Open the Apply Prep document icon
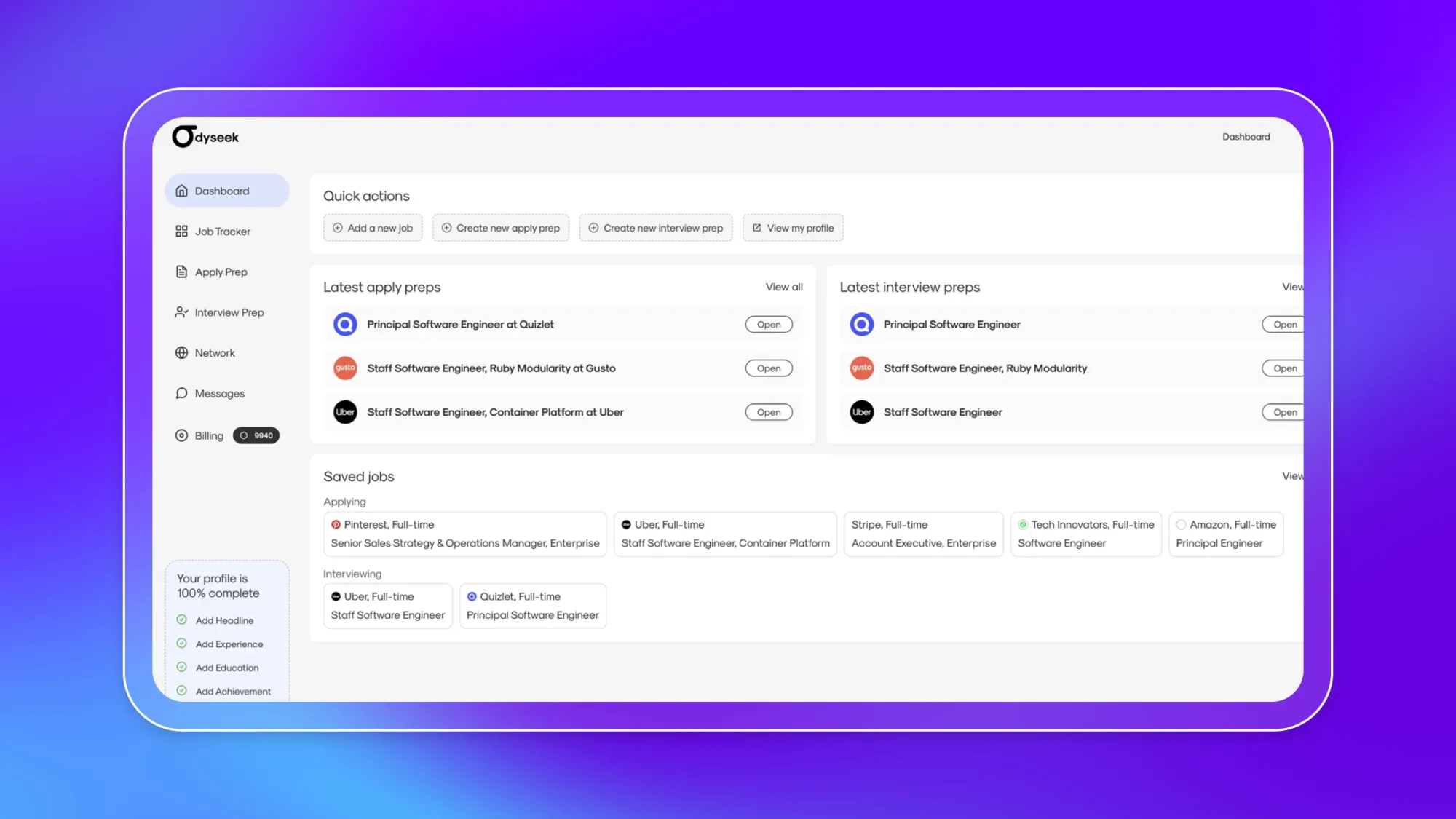This screenshot has width=1456, height=819. click(181, 272)
